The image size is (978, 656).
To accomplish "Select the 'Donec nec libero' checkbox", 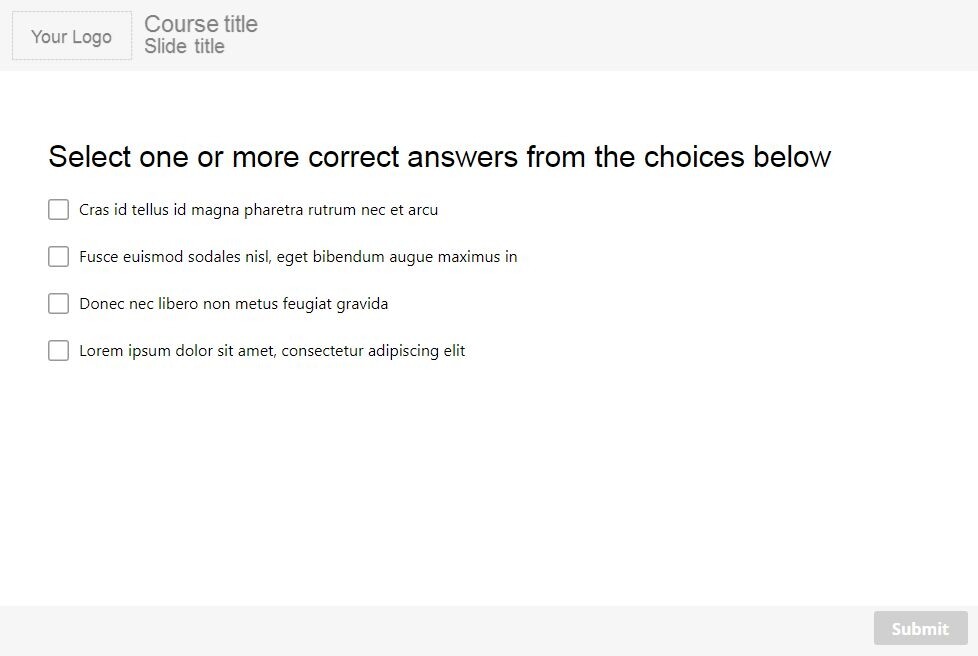I will (59, 304).
